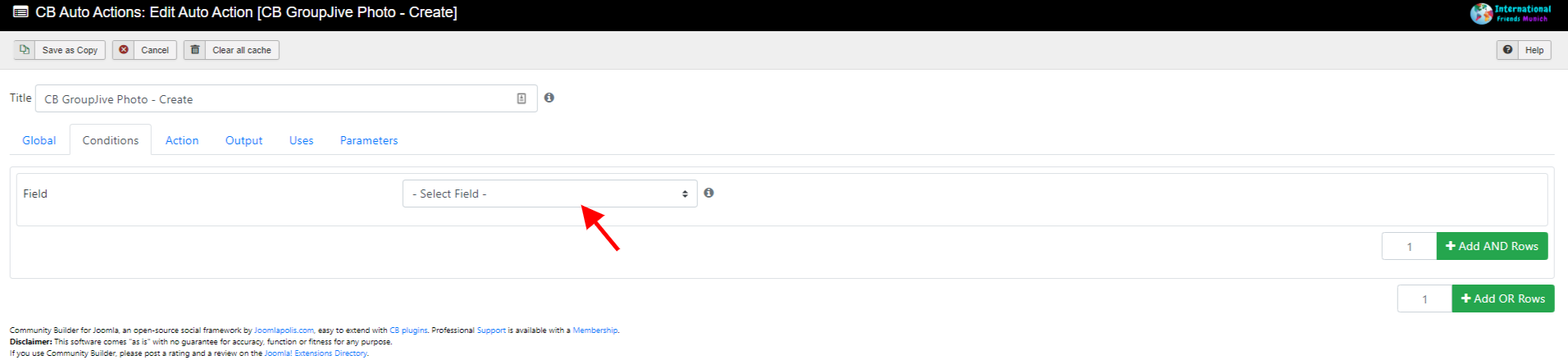Click the info icon beside Title field

click(549, 98)
